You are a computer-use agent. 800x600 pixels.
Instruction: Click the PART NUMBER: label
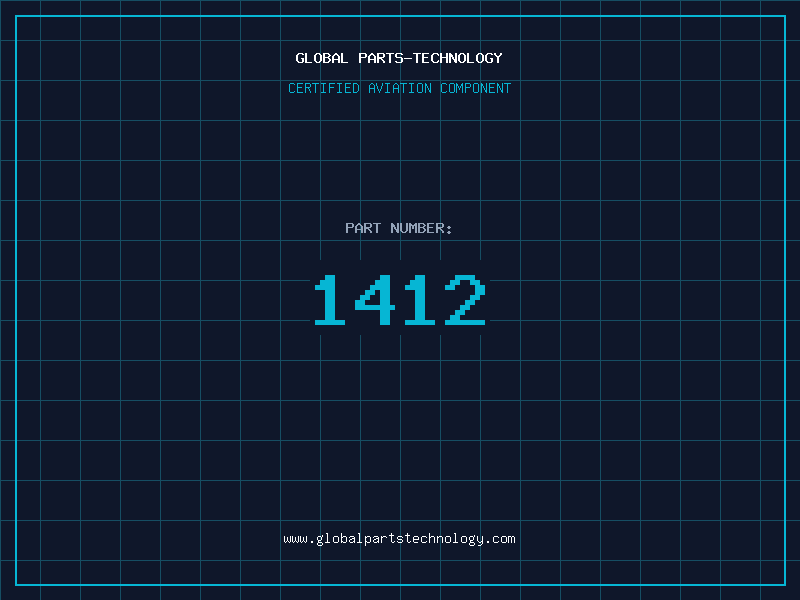click(x=399, y=228)
